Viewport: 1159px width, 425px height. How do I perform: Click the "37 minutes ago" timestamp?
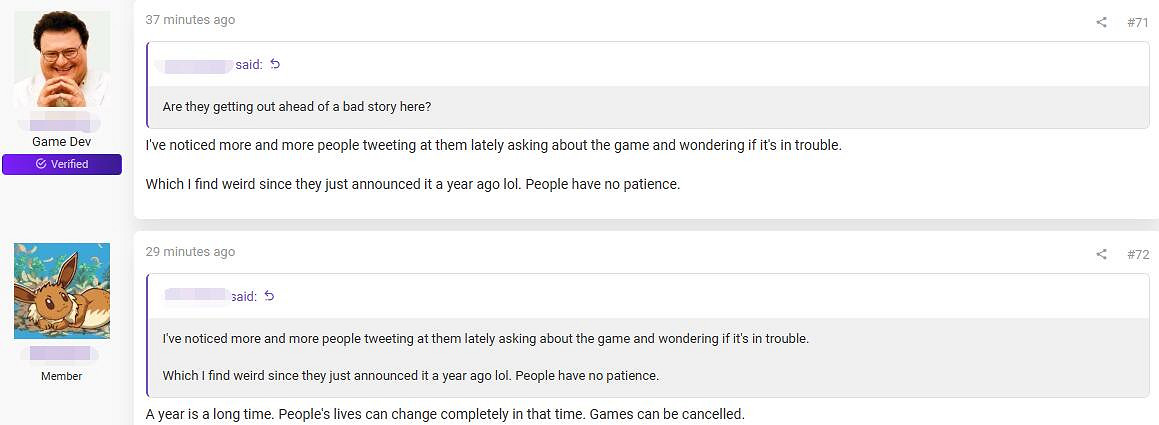click(x=190, y=20)
